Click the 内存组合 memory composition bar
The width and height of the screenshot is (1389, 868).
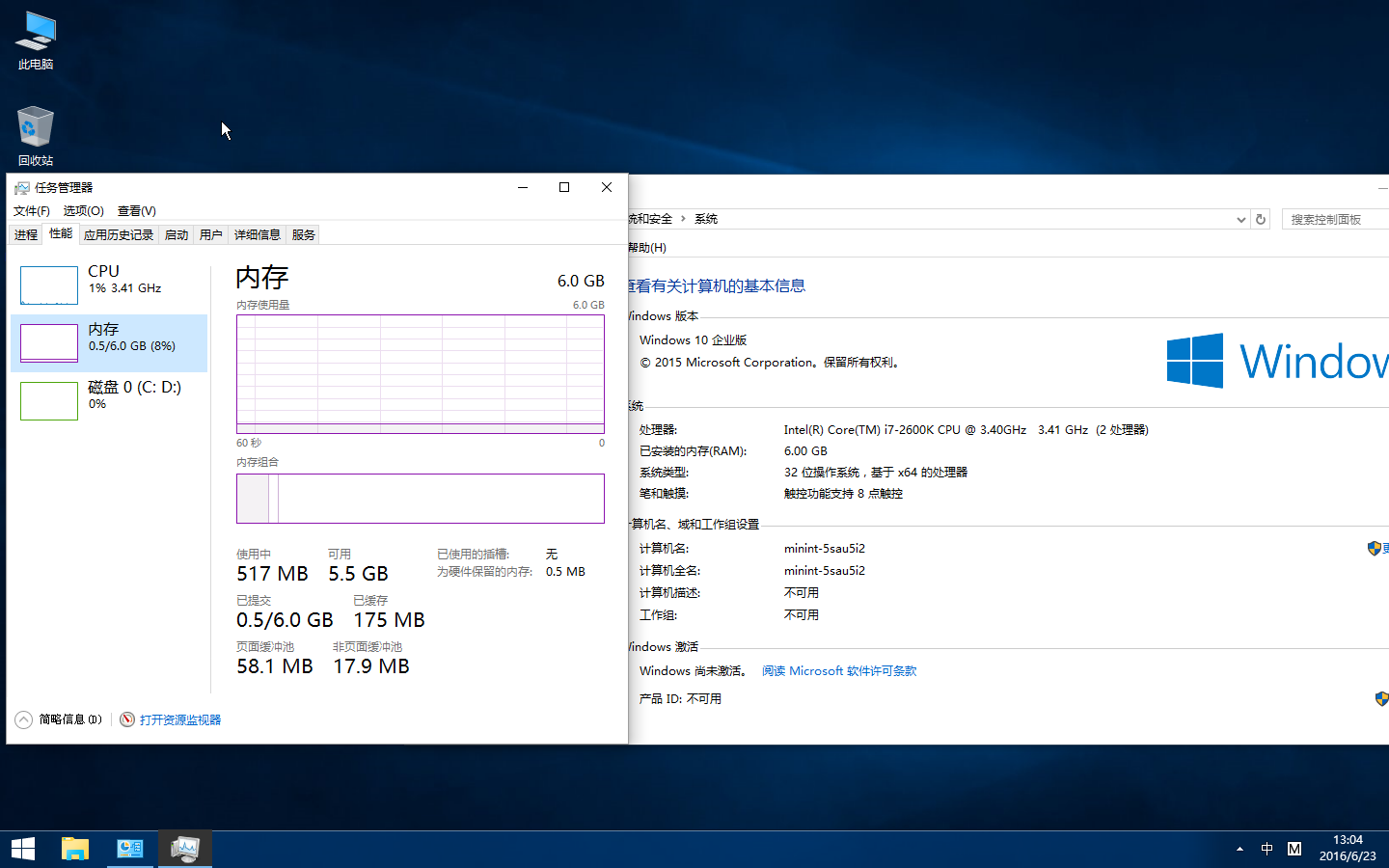click(421, 499)
